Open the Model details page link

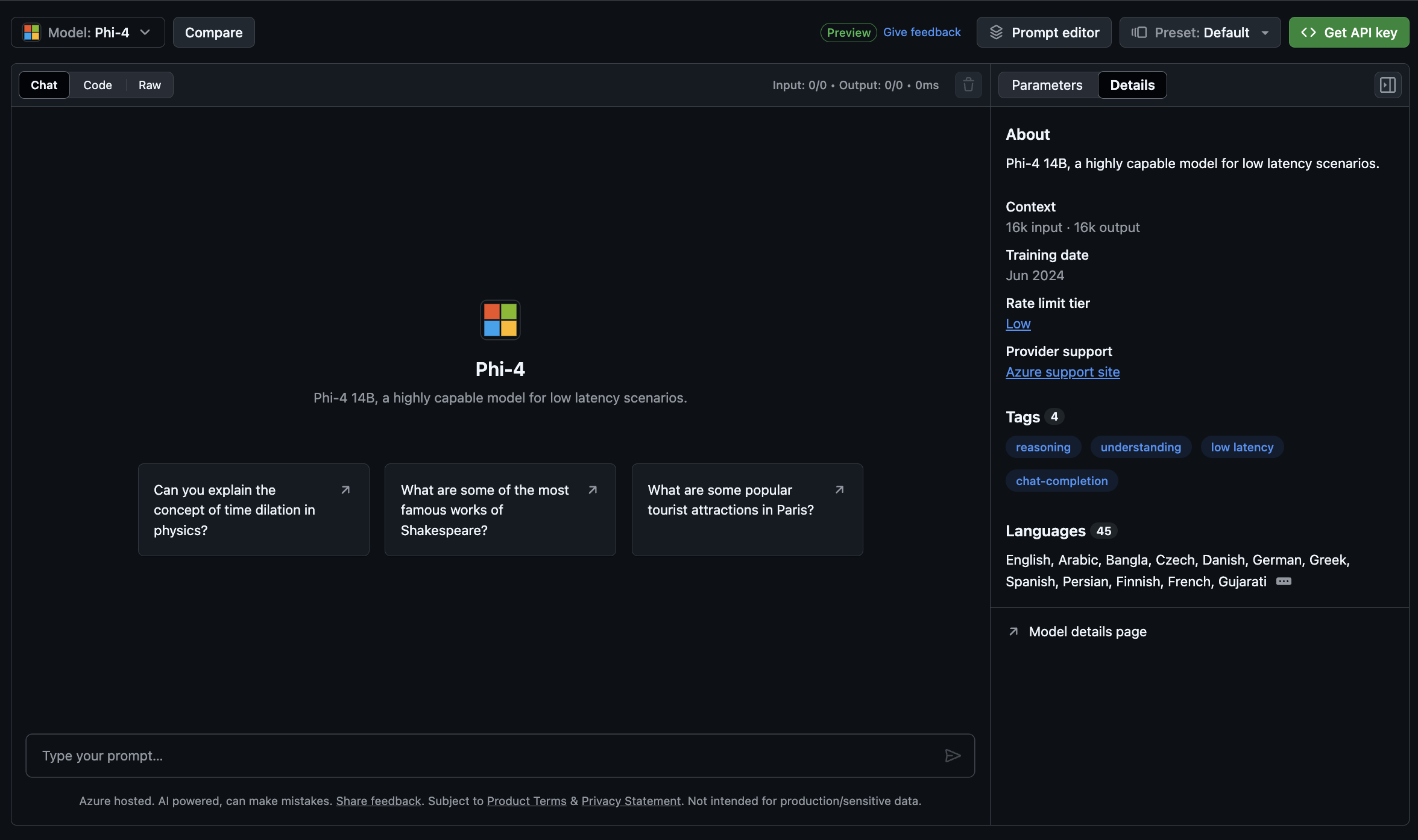[1088, 632]
